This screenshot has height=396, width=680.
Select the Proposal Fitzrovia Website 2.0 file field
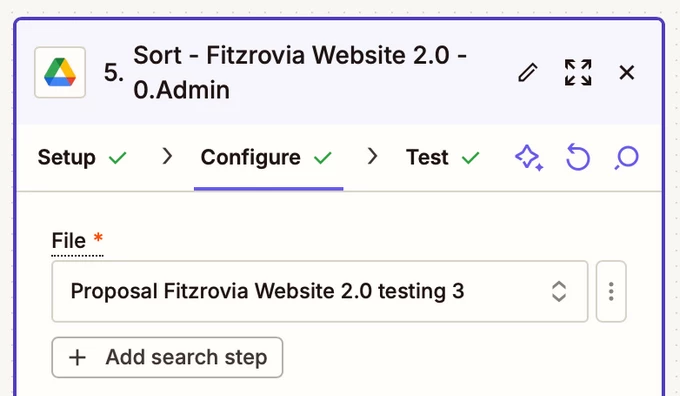[320, 291]
